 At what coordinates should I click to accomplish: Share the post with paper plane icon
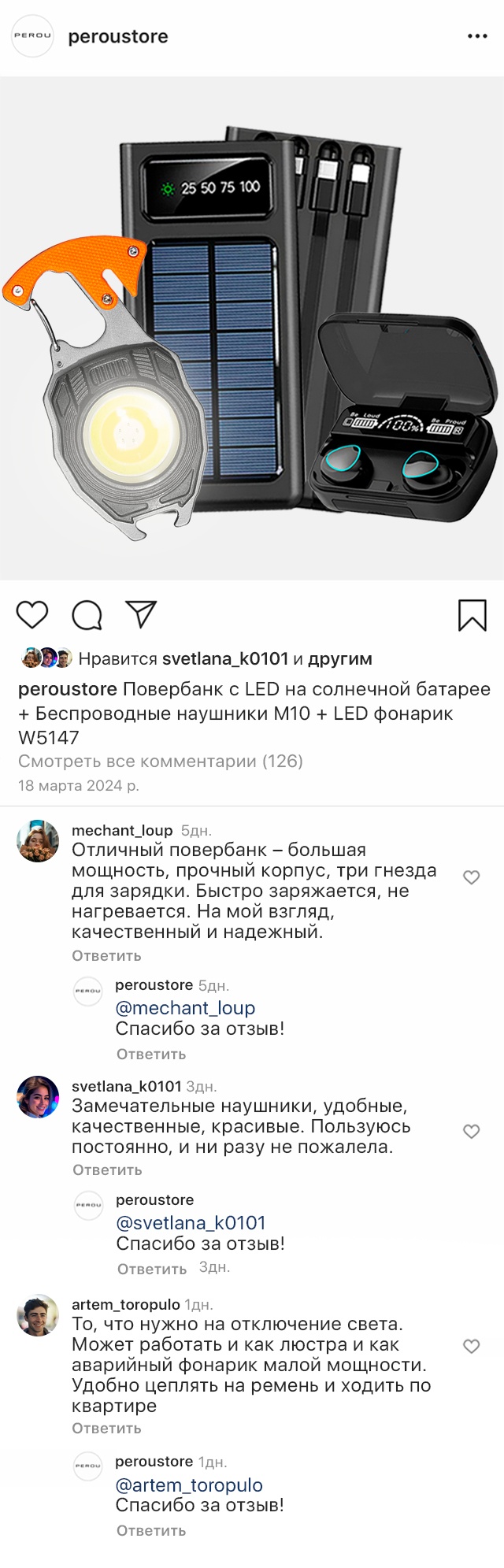142,614
